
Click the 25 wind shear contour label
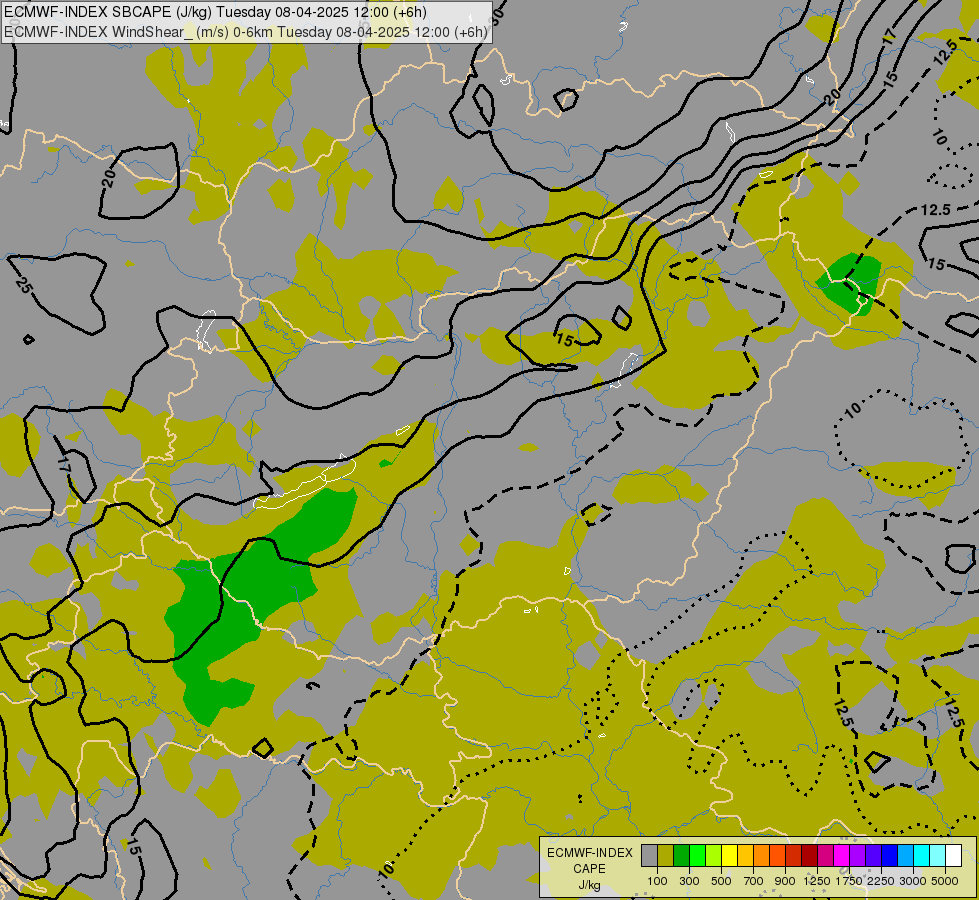click(x=23, y=285)
